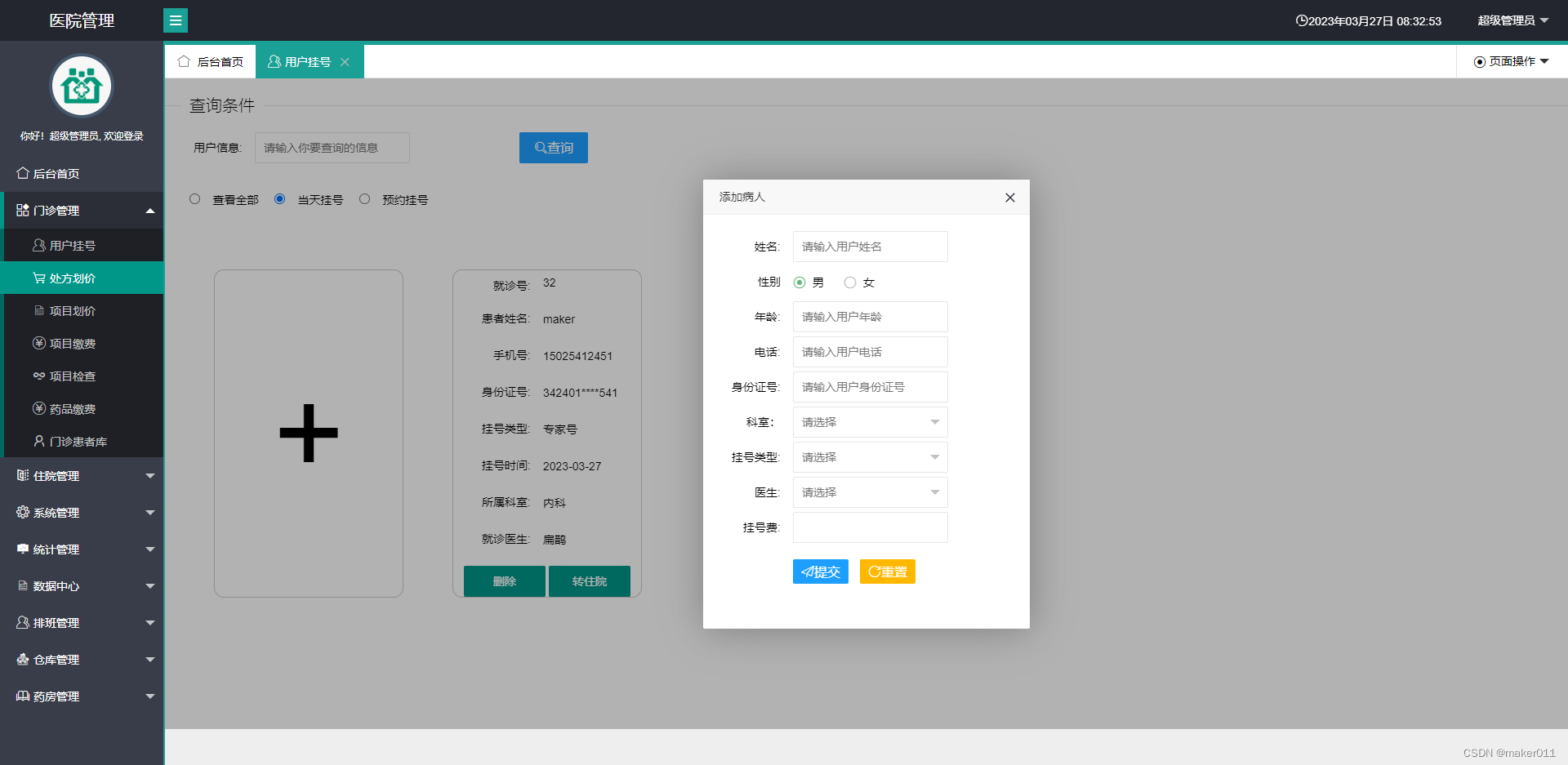Click the 查询 search button
The image size is (1568, 765).
(554, 148)
